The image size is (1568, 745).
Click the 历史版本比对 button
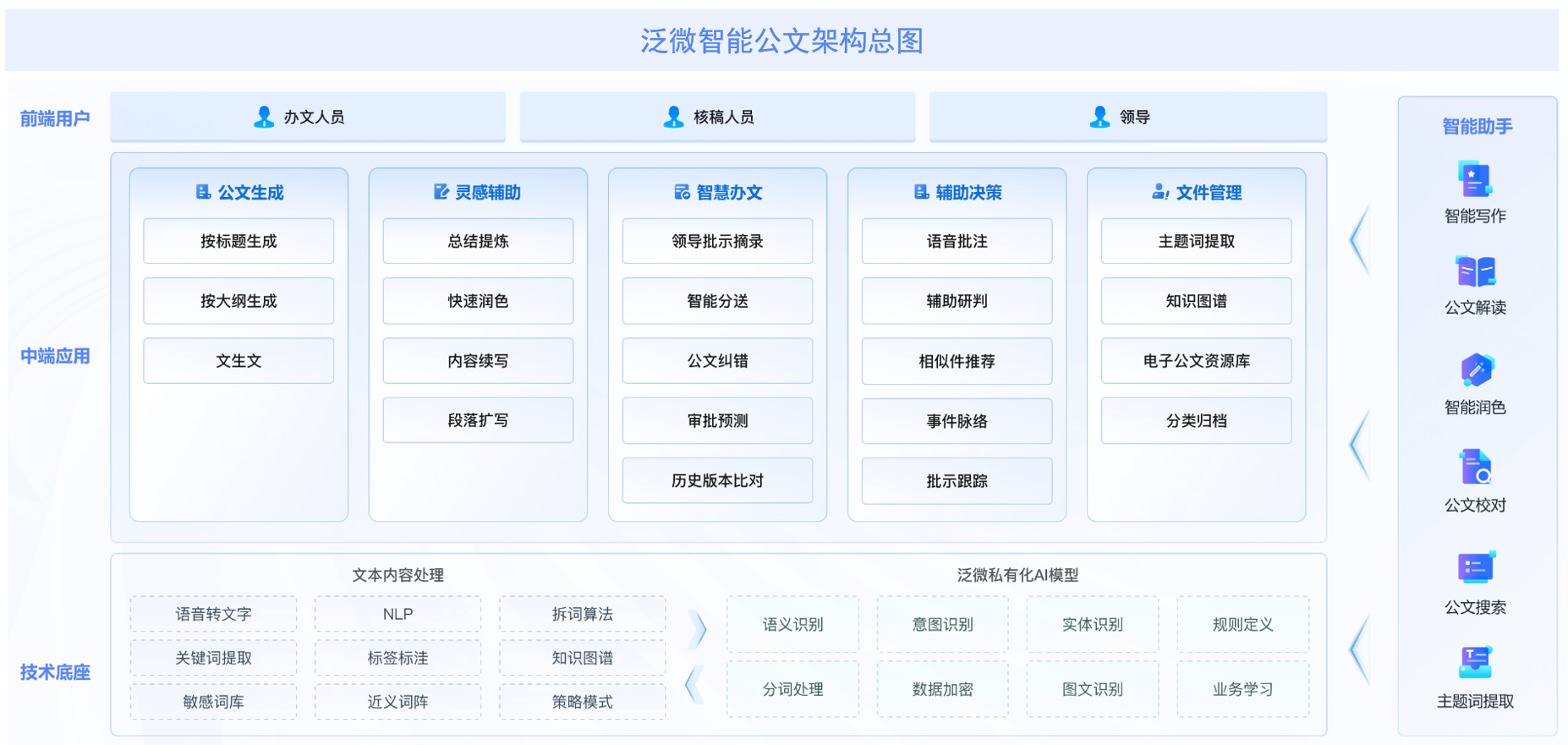(717, 480)
